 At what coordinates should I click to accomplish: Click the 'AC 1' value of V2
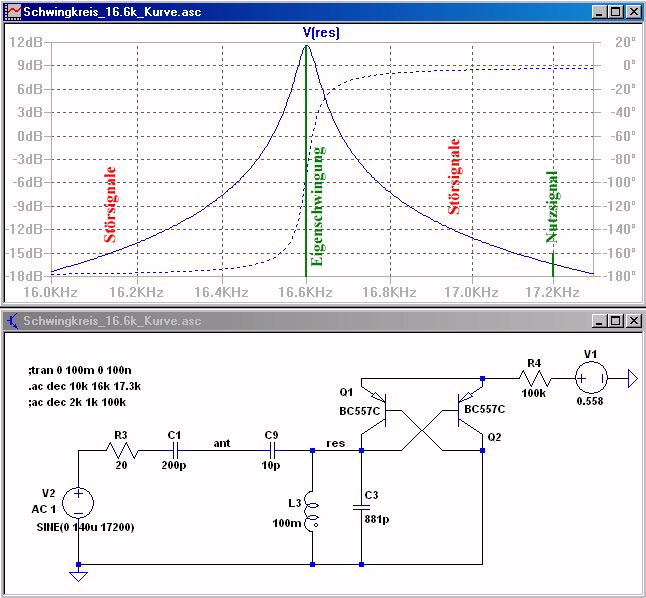coord(44,509)
